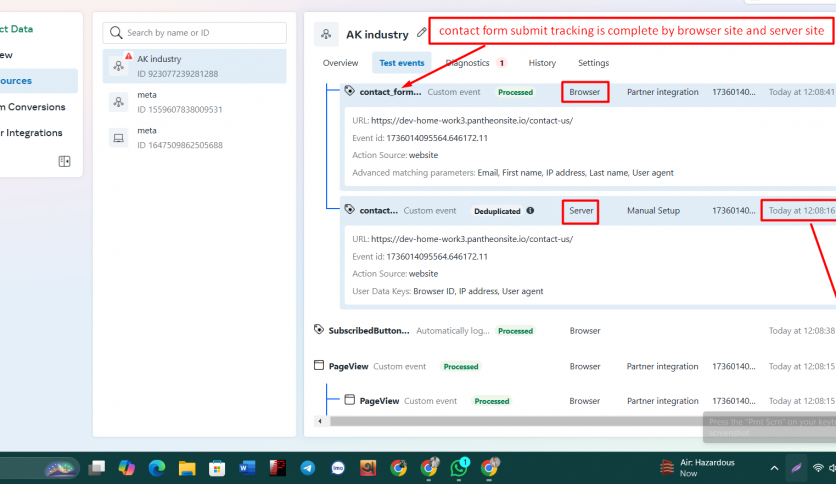Click the pencil edit icon next to AK industry
The image size is (836, 484).
421,33
